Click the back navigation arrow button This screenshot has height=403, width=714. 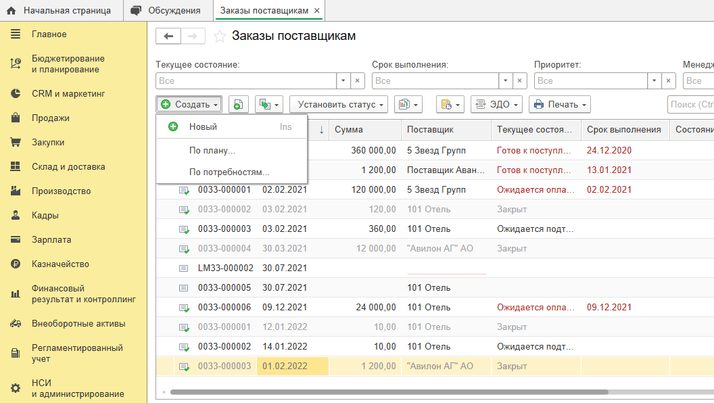click(x=168, y=36)
